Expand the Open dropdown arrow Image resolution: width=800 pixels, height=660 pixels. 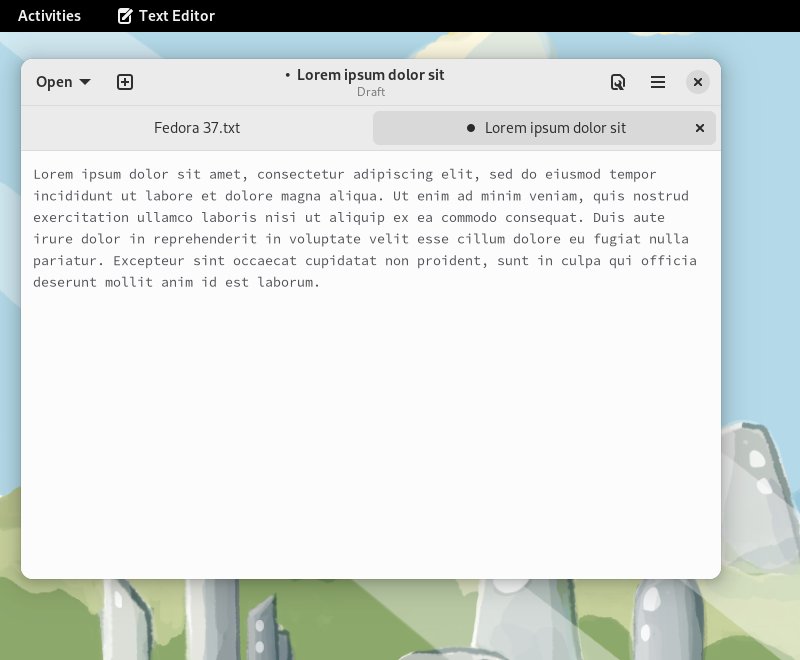tap(85, 82)
